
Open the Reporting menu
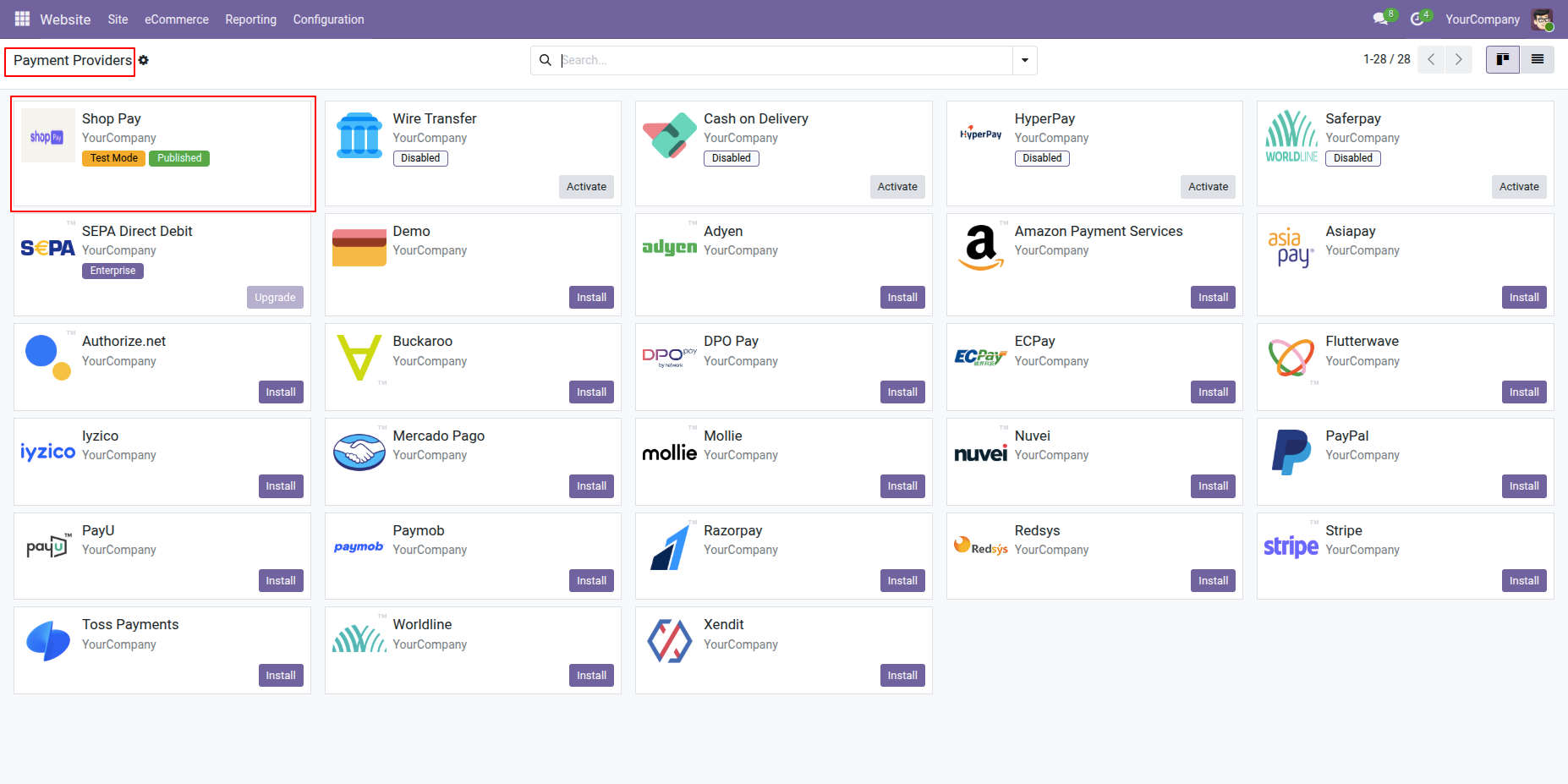[x=250, y=19]
